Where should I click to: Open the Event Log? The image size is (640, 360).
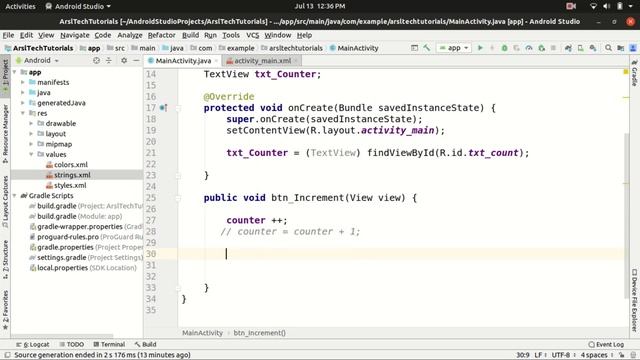coord(606,344)
